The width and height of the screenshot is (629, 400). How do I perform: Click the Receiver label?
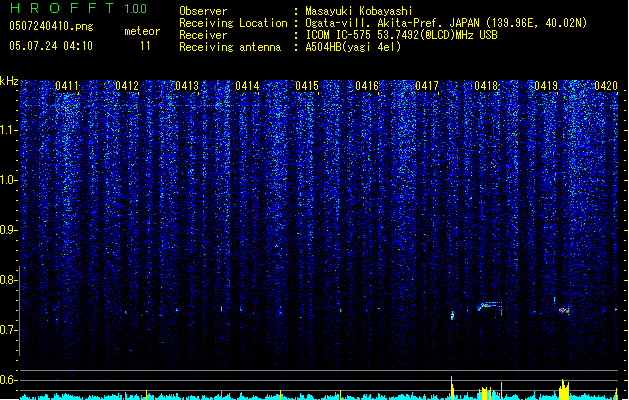[x=203, y=35]
